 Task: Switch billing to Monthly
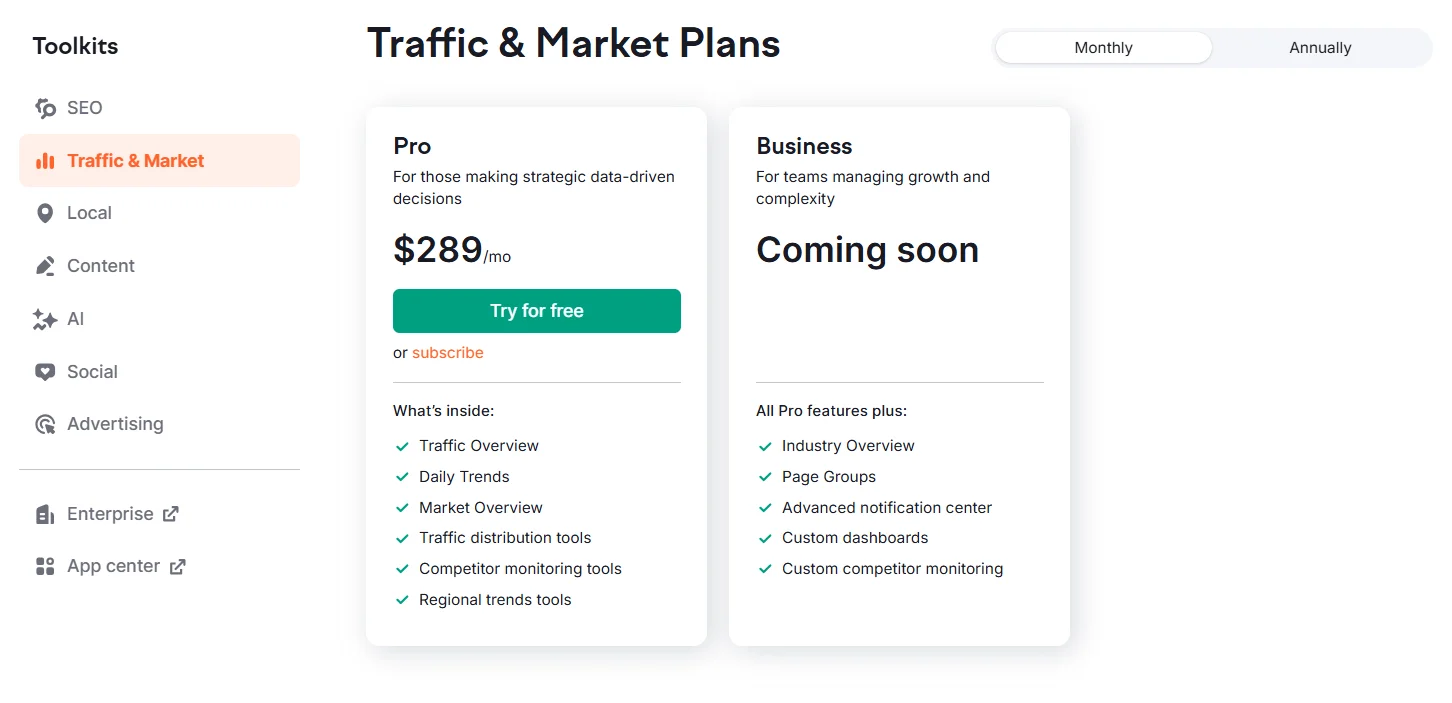tap(1103, 48)
